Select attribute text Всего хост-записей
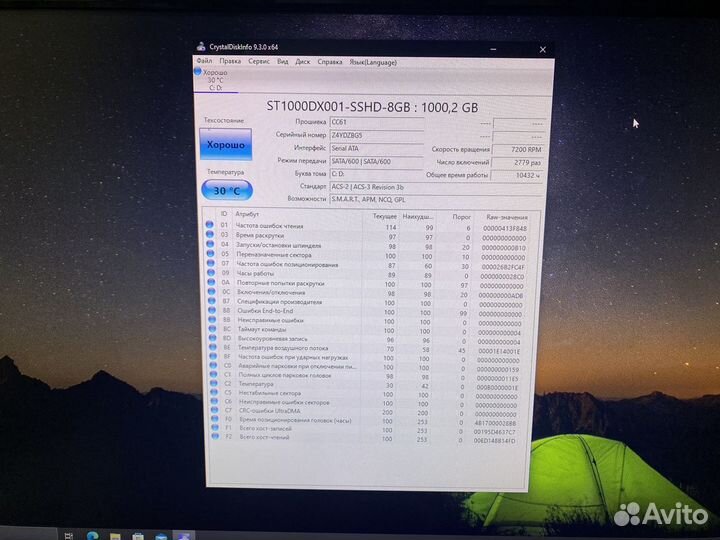 coord(265,428)
